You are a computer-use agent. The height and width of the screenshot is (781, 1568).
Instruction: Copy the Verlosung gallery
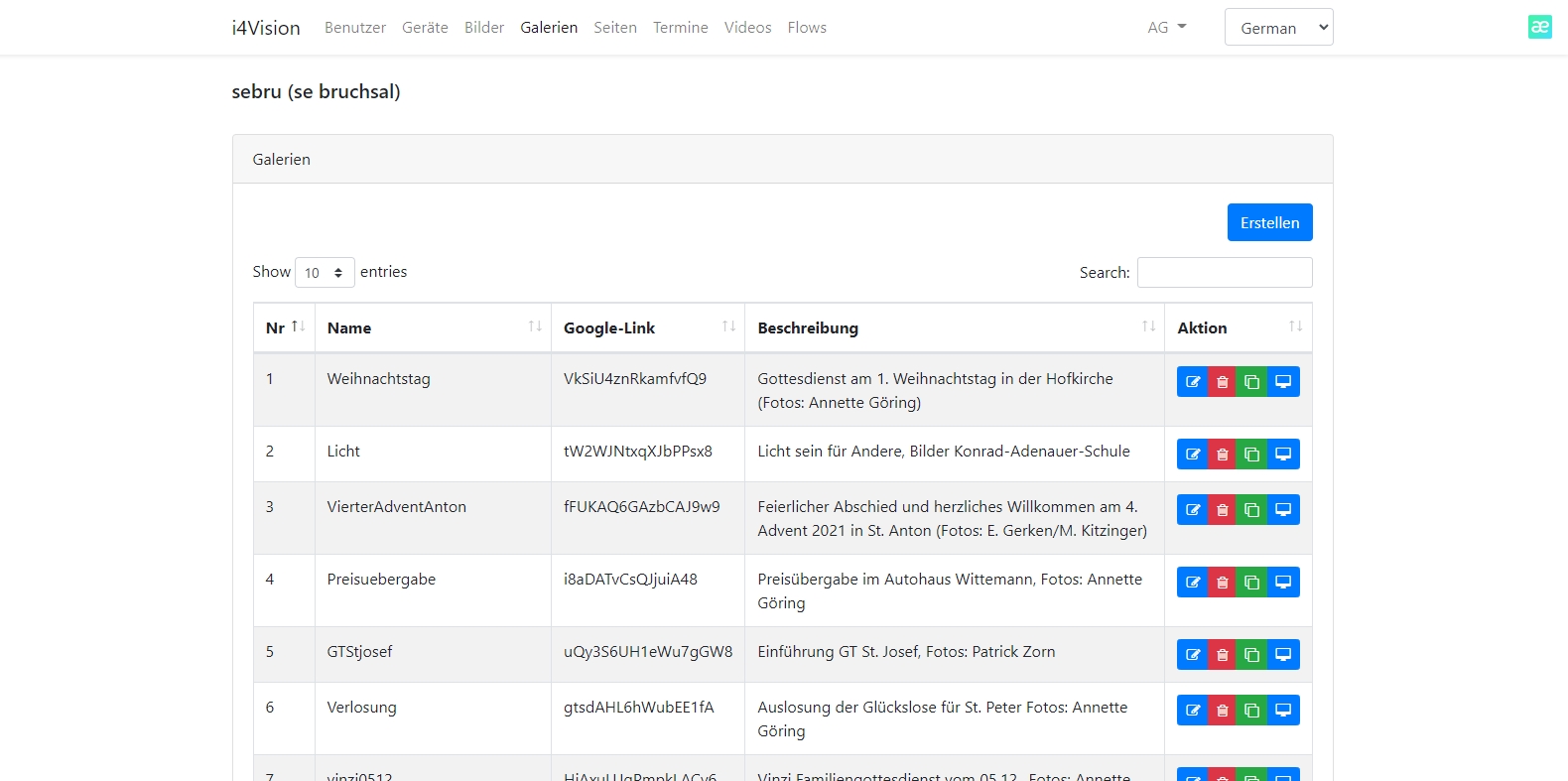pyautogui.click(x=1252, y=711)
